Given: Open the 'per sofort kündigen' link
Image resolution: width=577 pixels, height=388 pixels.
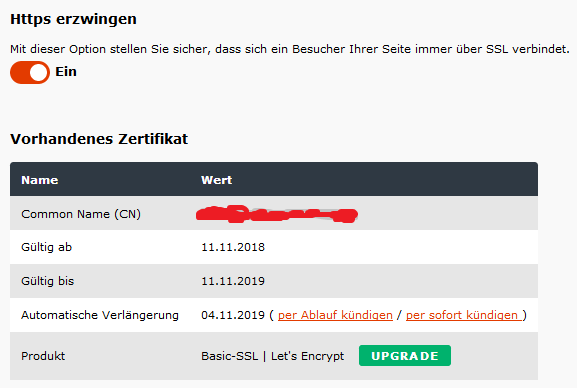Looking at the screenshot, I should click(464, 315).
